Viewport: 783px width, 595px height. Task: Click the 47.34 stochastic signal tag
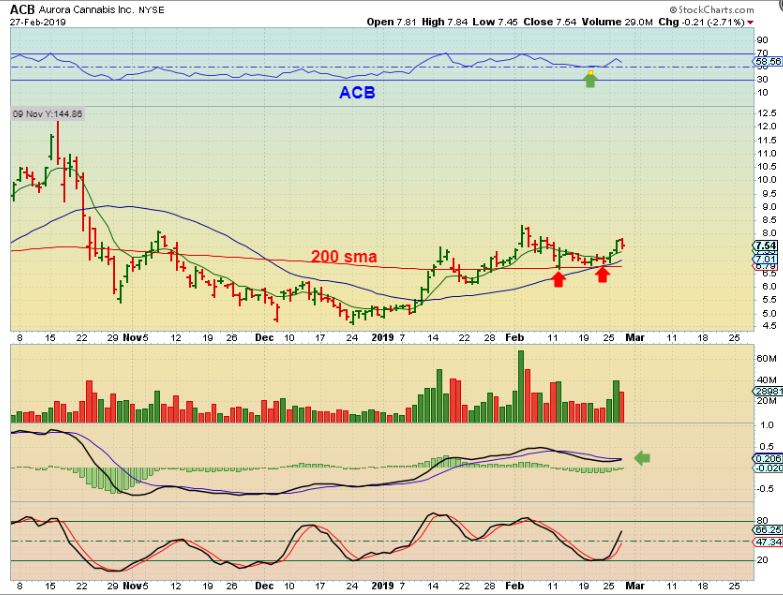coord(768,542)
